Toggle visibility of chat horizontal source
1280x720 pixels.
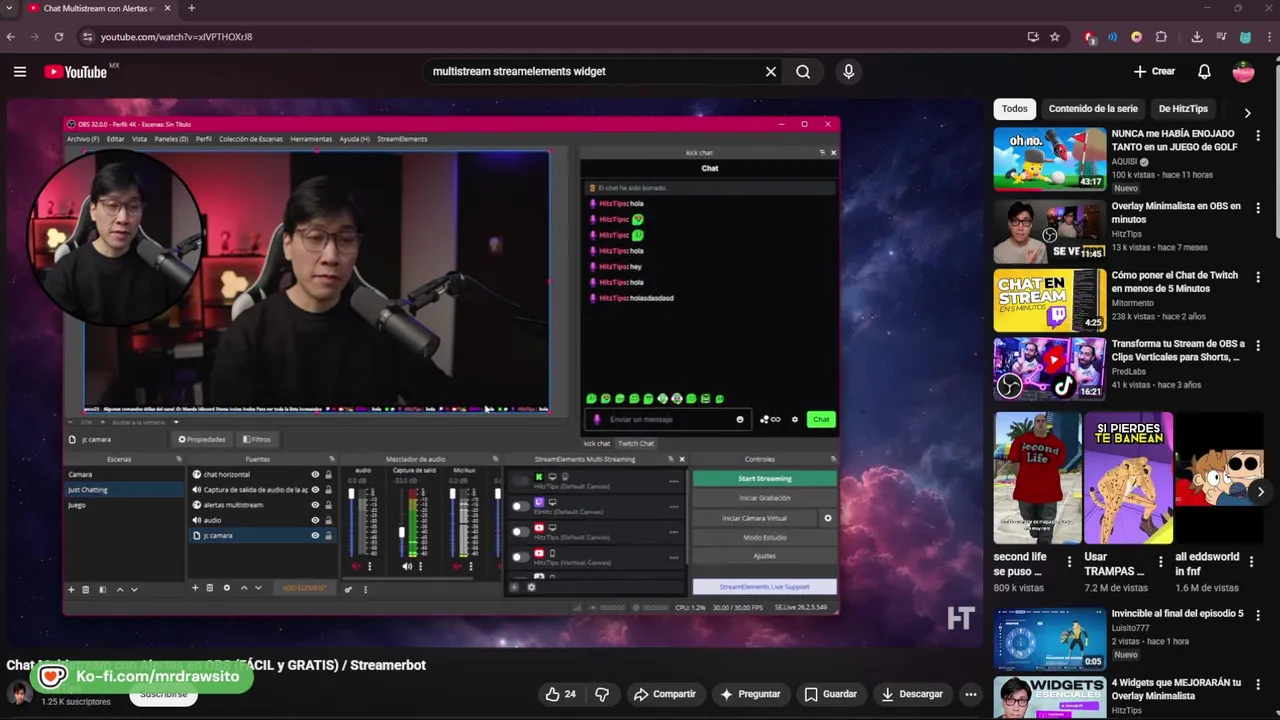pyautogui.click(x=315, y=475)
